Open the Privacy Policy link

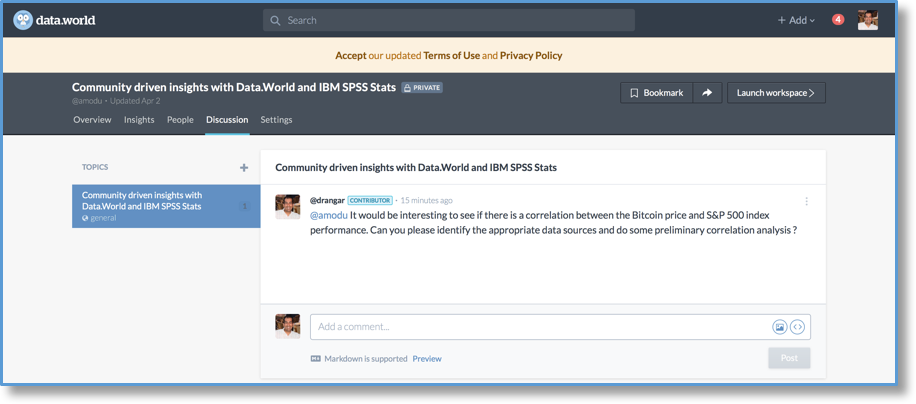[x=531, y=56]
